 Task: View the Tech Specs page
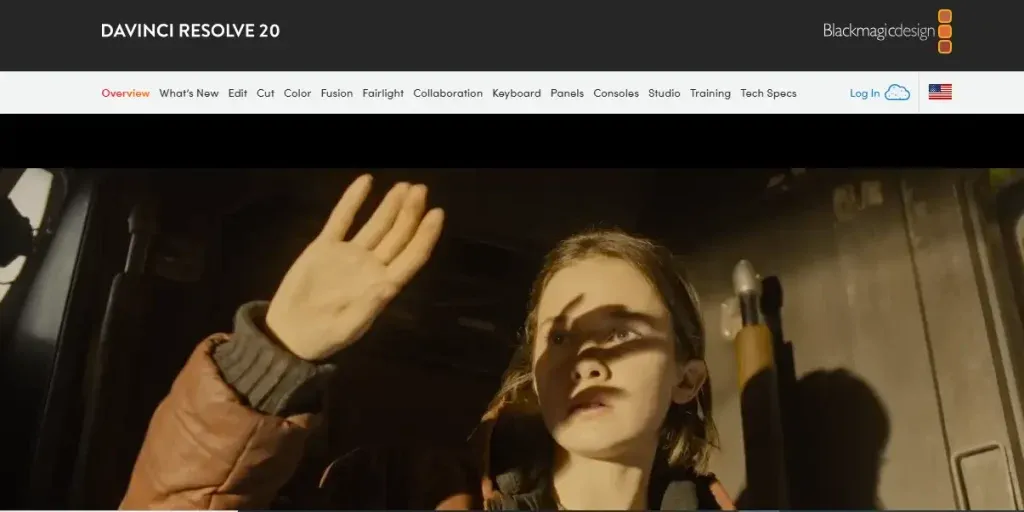tap(768, 93)
